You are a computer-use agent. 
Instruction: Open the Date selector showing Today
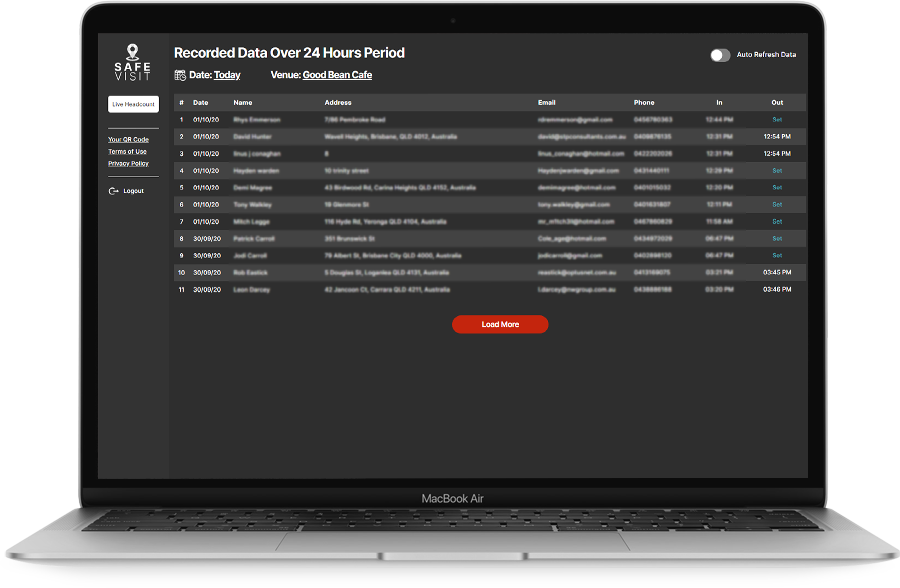(227, 75)
